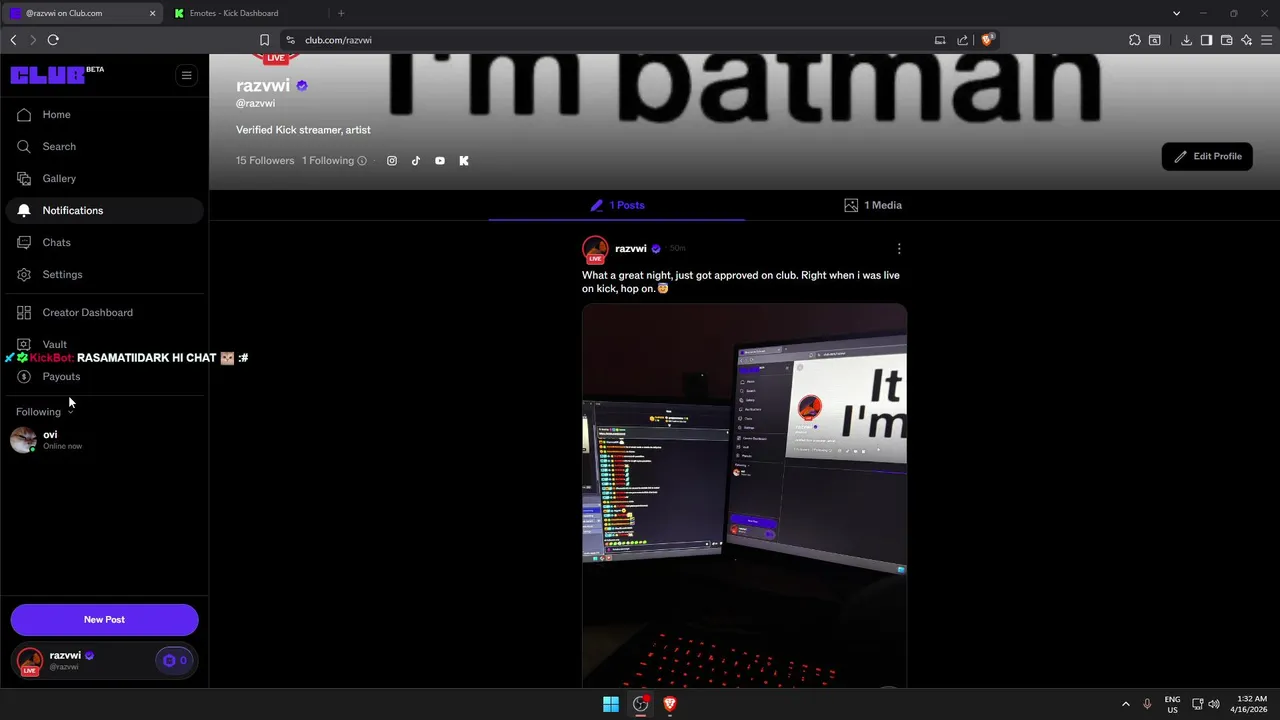Open Notifications in the sidebar

[104, 211]
